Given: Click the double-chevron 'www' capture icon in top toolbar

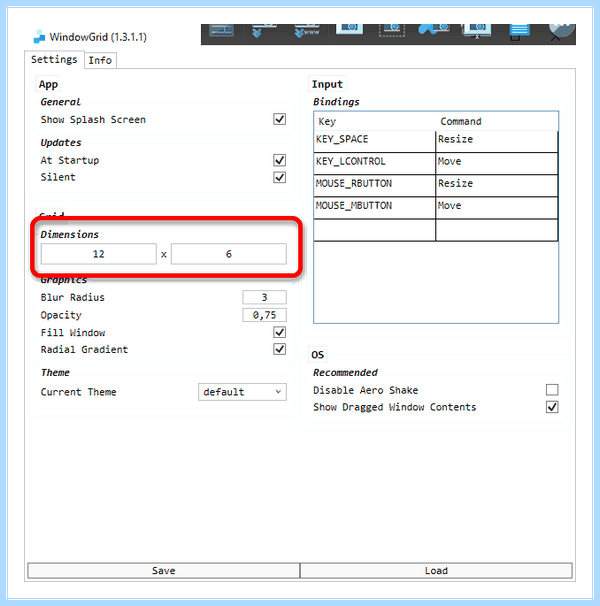Looking at the screenshot, I should 307,30.
